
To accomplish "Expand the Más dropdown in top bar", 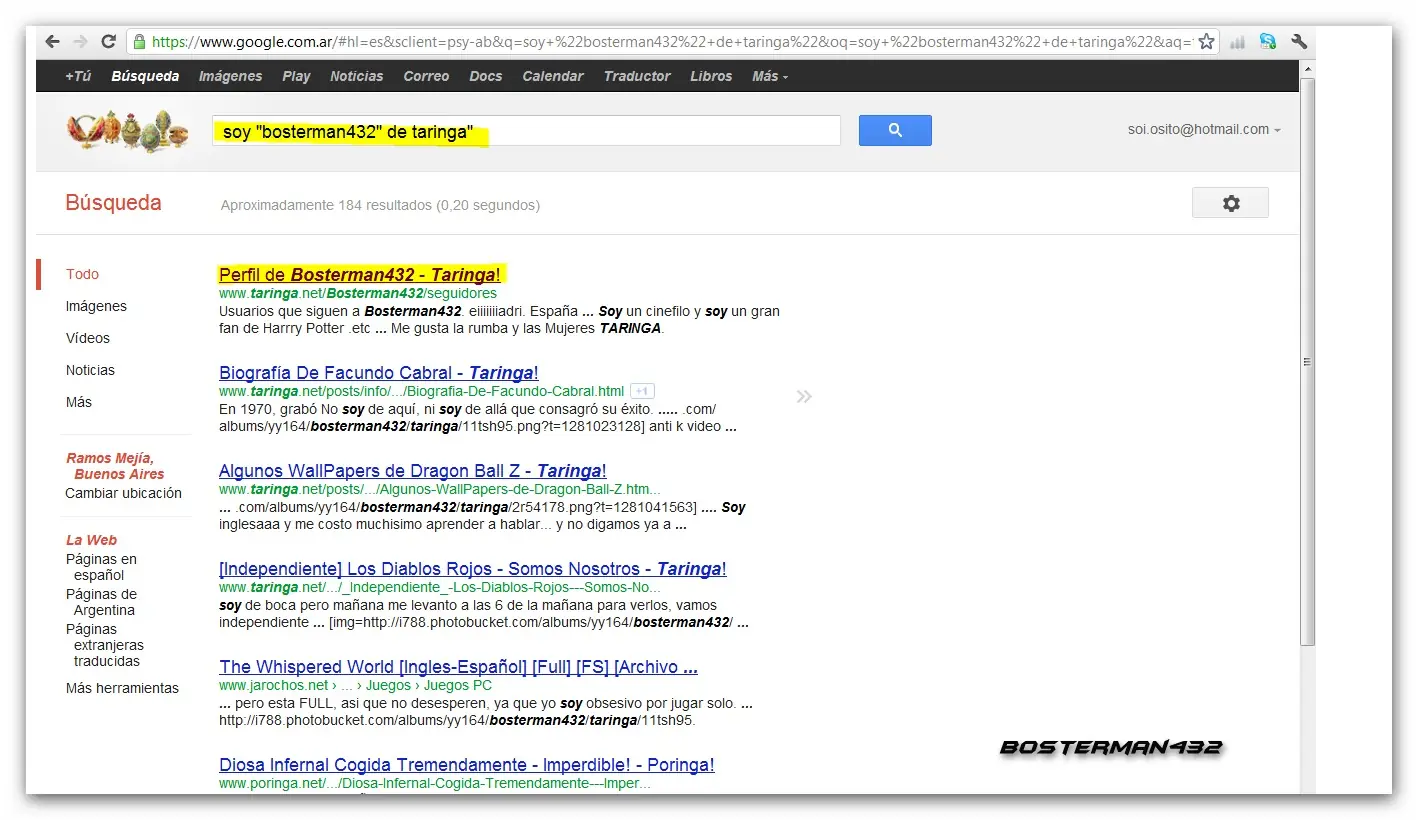I will pyautogui.click(x=770, y=76).
